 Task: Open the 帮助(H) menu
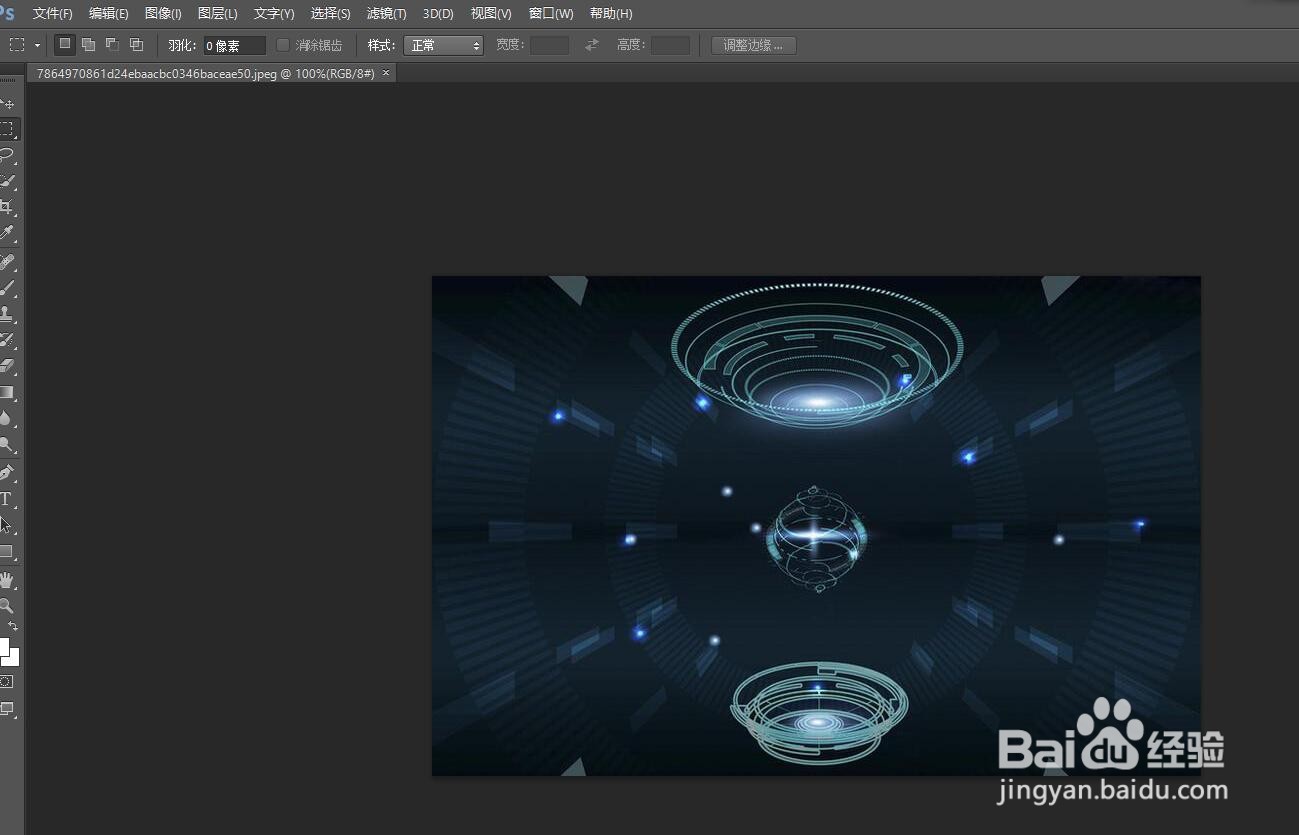click(611, 14)
